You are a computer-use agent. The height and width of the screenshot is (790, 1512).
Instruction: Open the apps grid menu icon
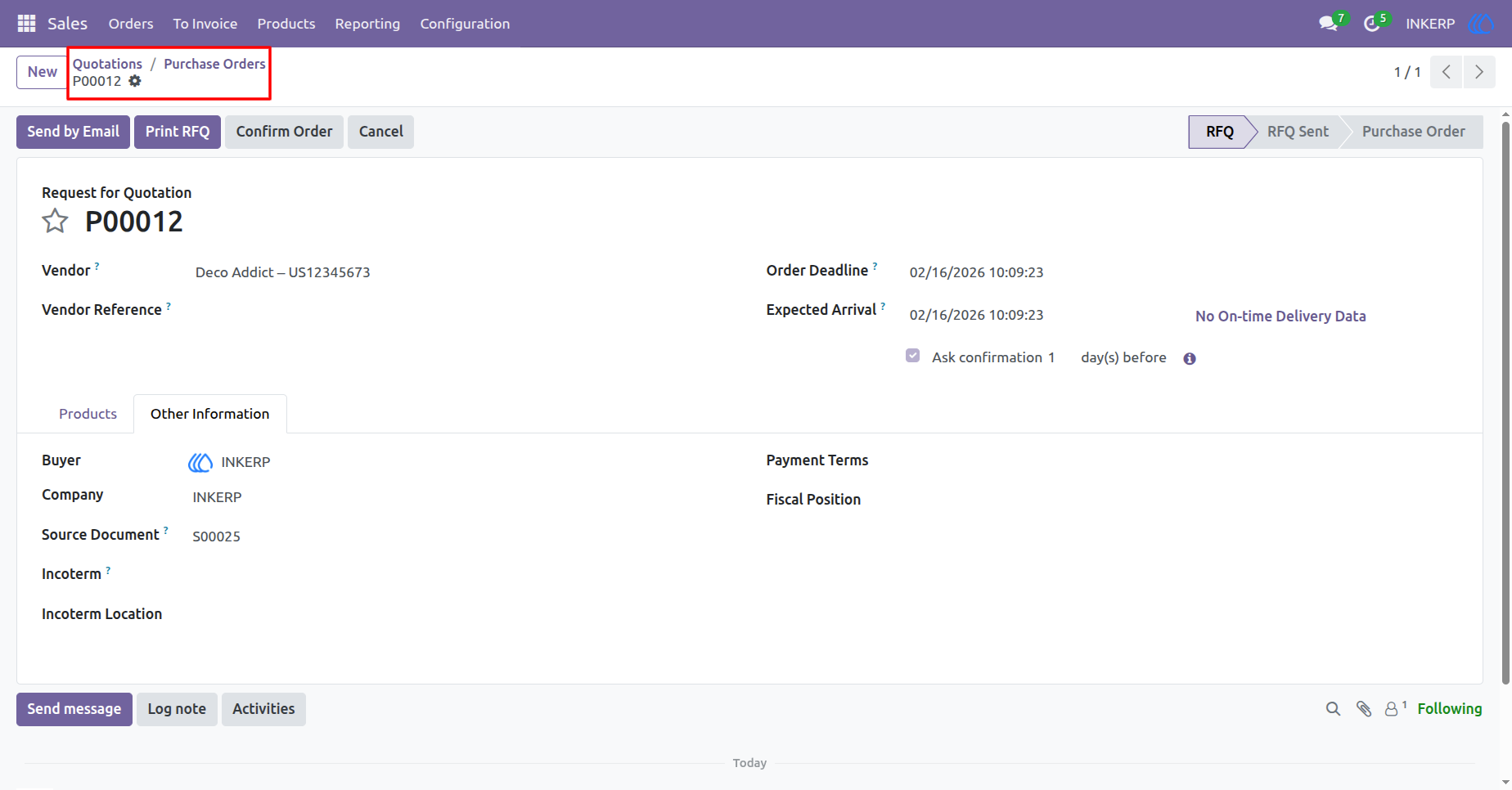point(27,24)
